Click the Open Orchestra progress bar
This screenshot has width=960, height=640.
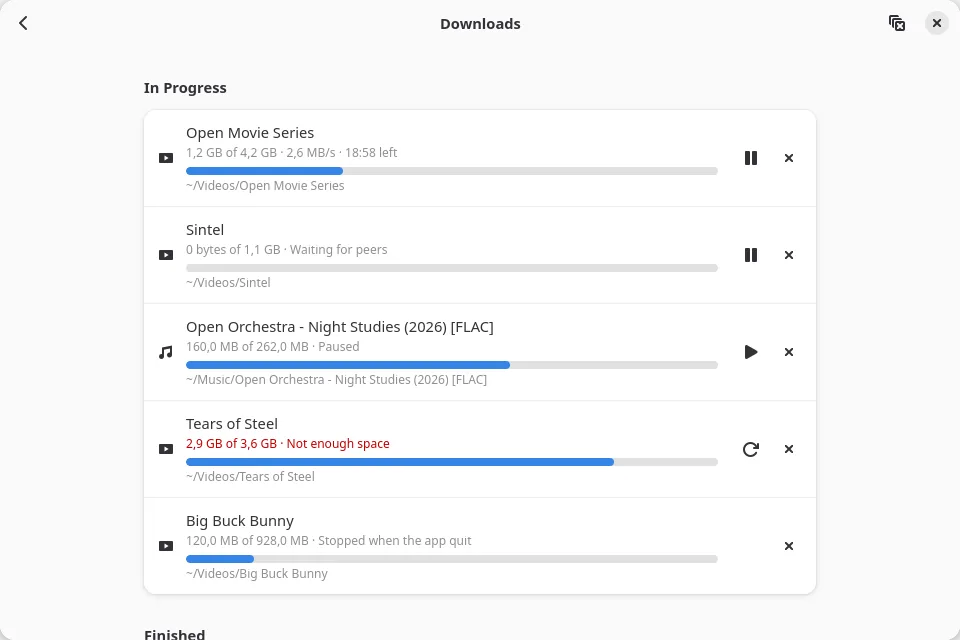452,365
